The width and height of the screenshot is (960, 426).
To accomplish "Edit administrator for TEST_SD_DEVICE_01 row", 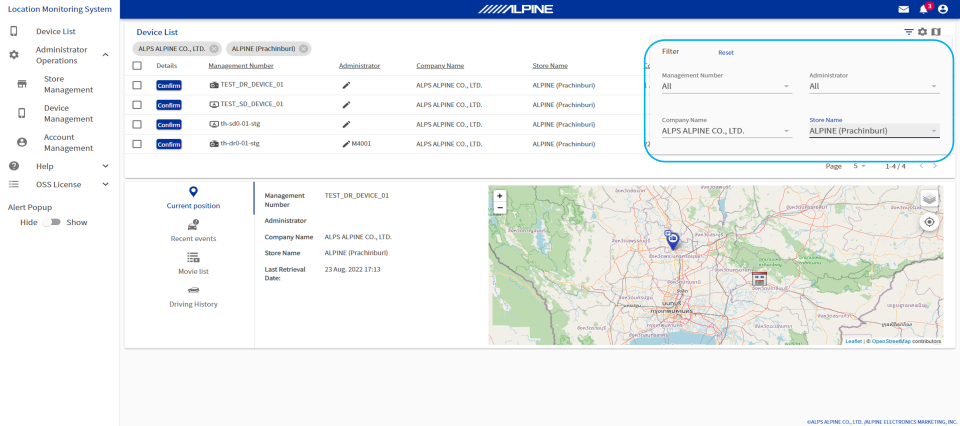I will (347, 105).
